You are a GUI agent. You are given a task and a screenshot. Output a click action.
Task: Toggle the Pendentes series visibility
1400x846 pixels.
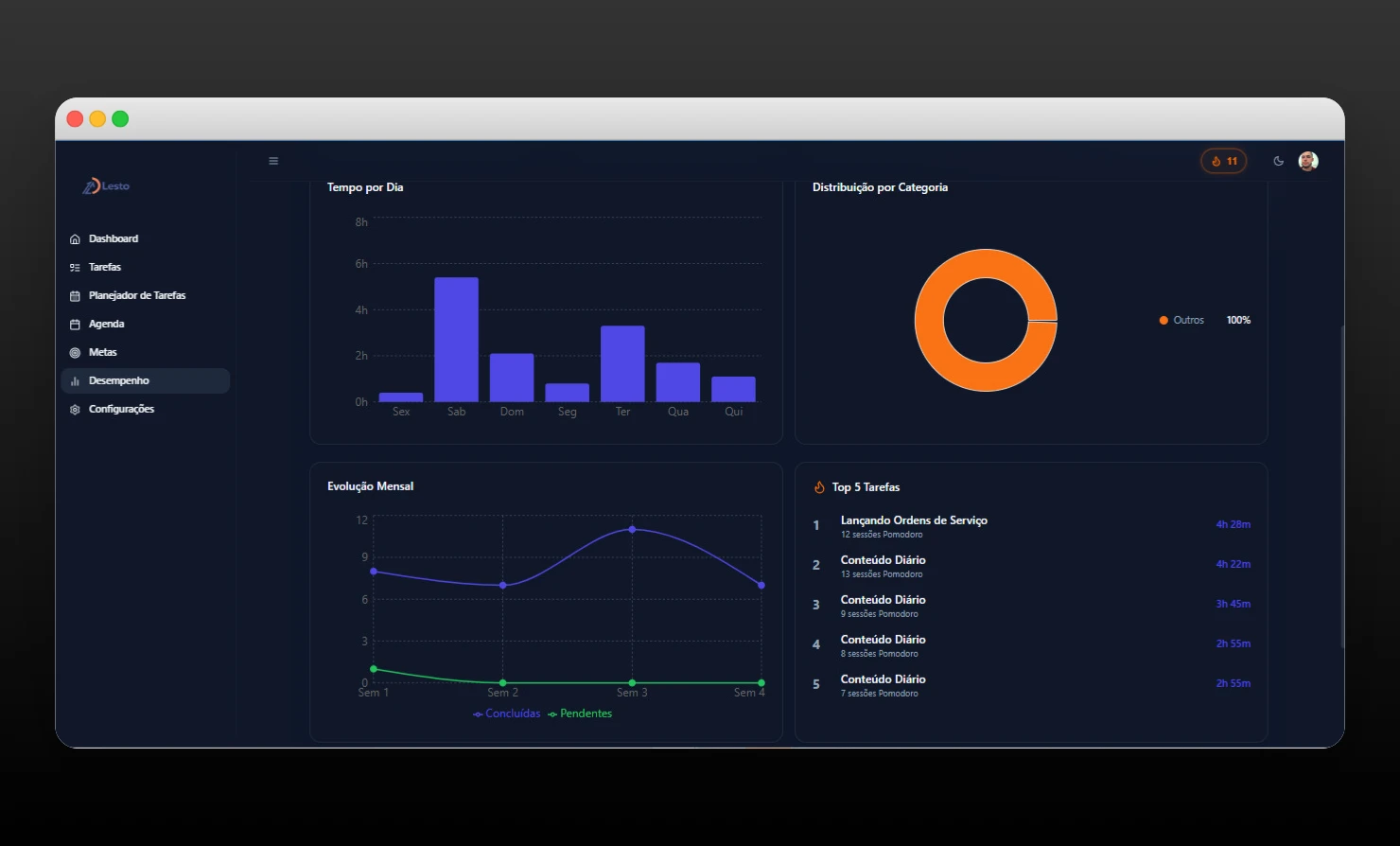coord(580,713)
